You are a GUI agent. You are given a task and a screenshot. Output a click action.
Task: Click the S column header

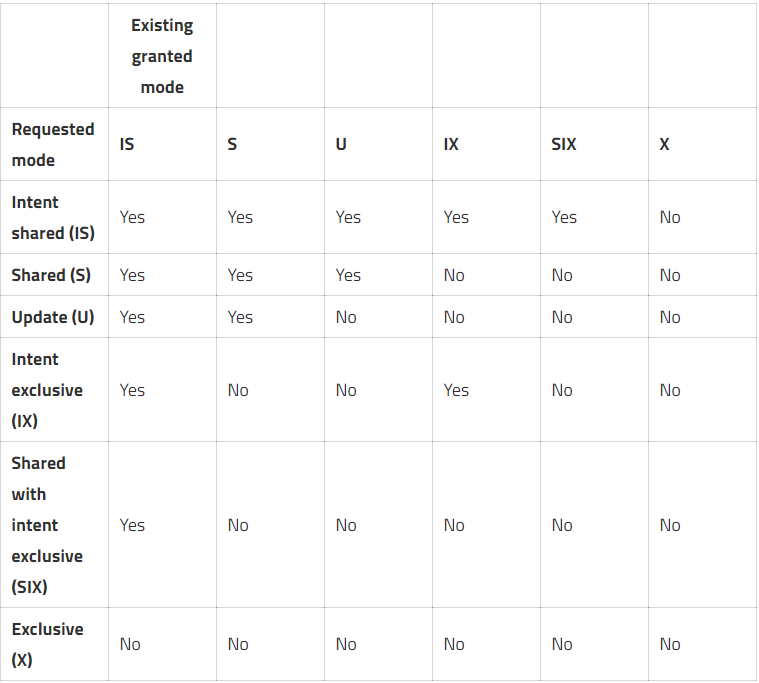(232, 144)
